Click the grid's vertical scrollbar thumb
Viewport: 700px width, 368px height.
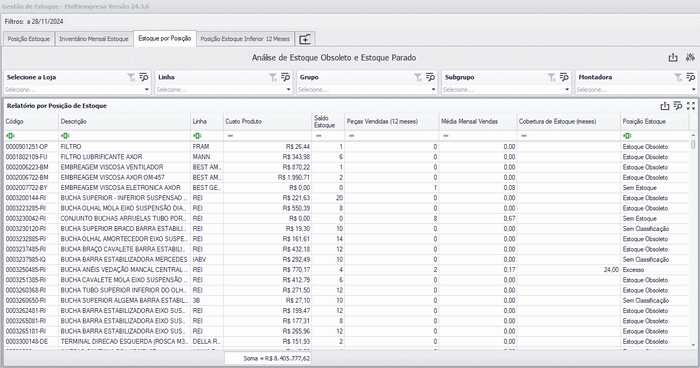pyautogui.click(x=693, y=144)
